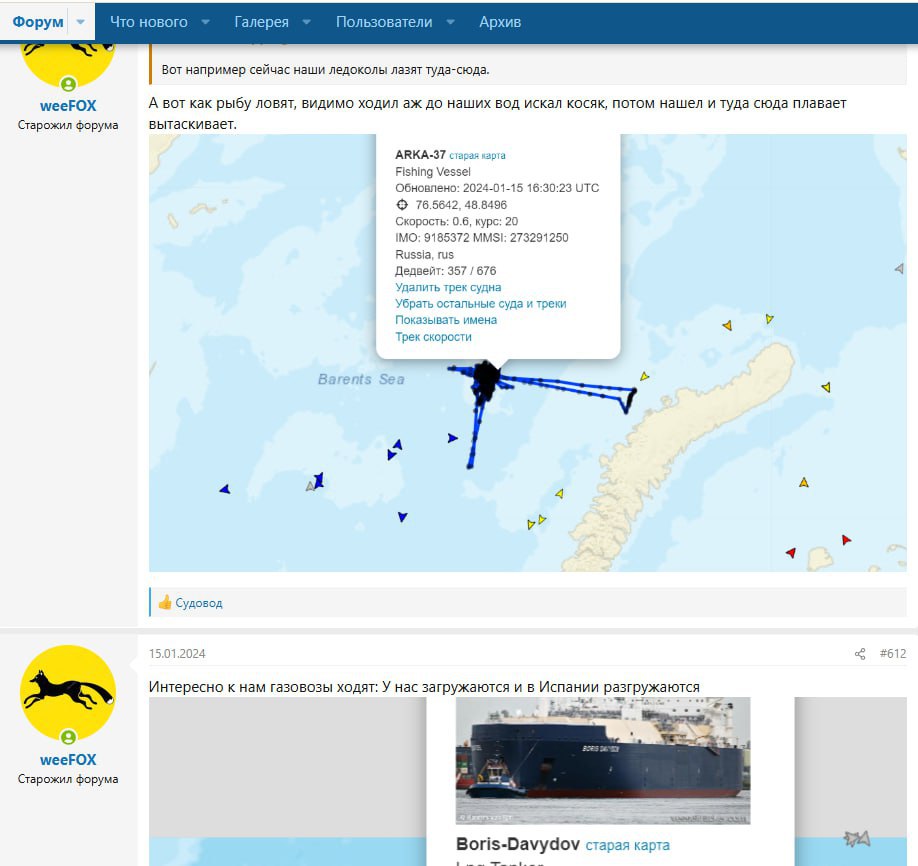Click the thumbs-up reaction icon beside Судовод
Screen dimensions: 918x866
pos(165,602)
